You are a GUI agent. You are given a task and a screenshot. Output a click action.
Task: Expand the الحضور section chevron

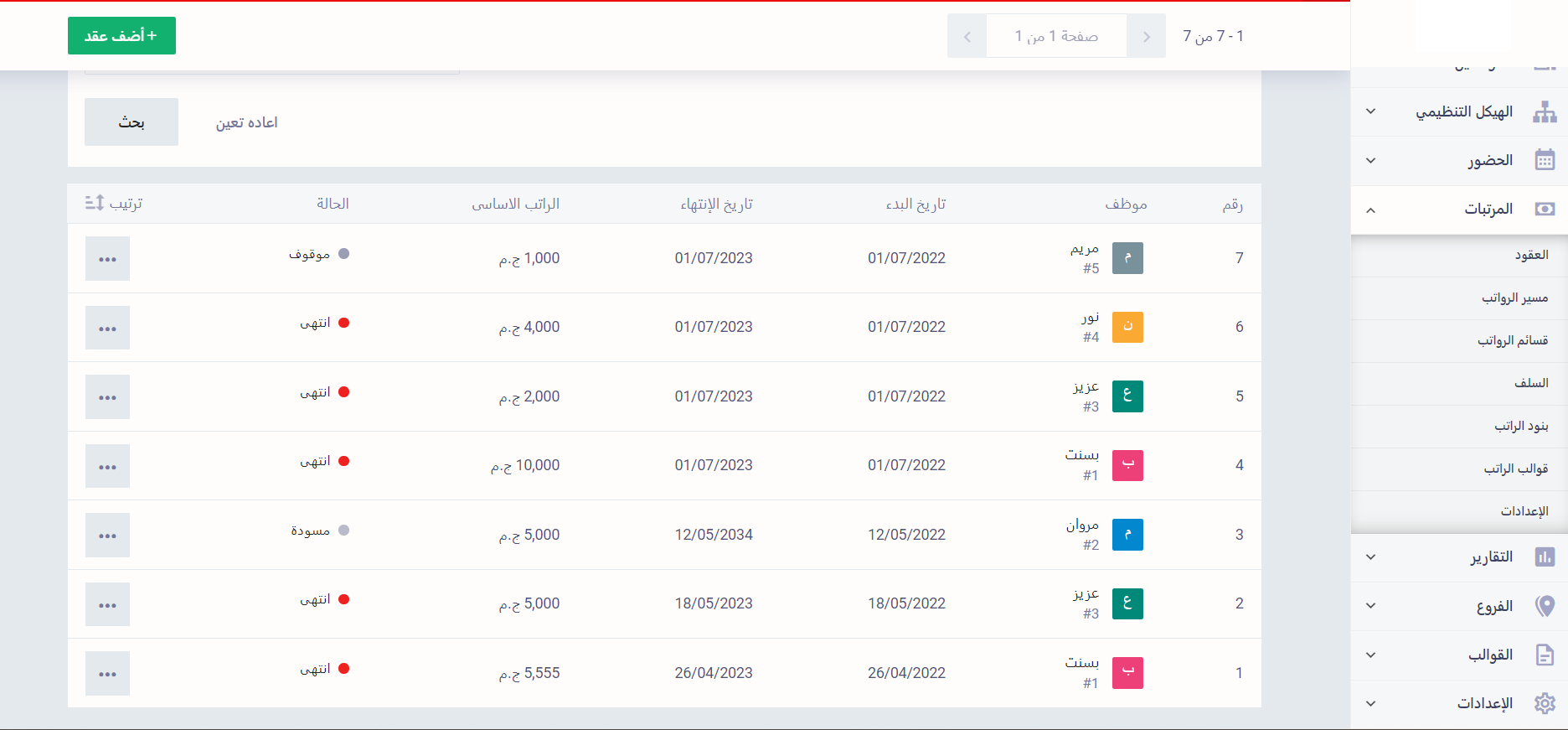click(x=1370, y=161)
